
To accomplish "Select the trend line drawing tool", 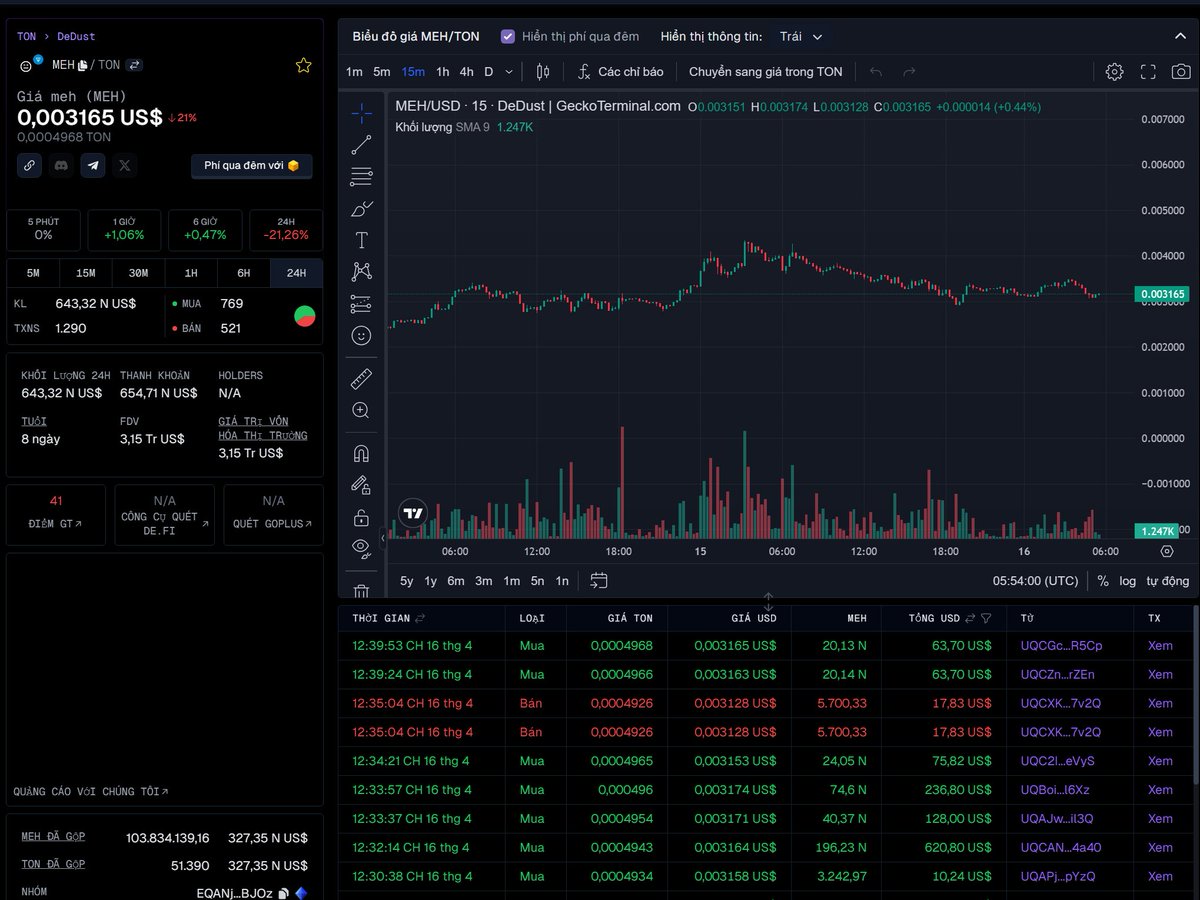I will pos(361,145).
